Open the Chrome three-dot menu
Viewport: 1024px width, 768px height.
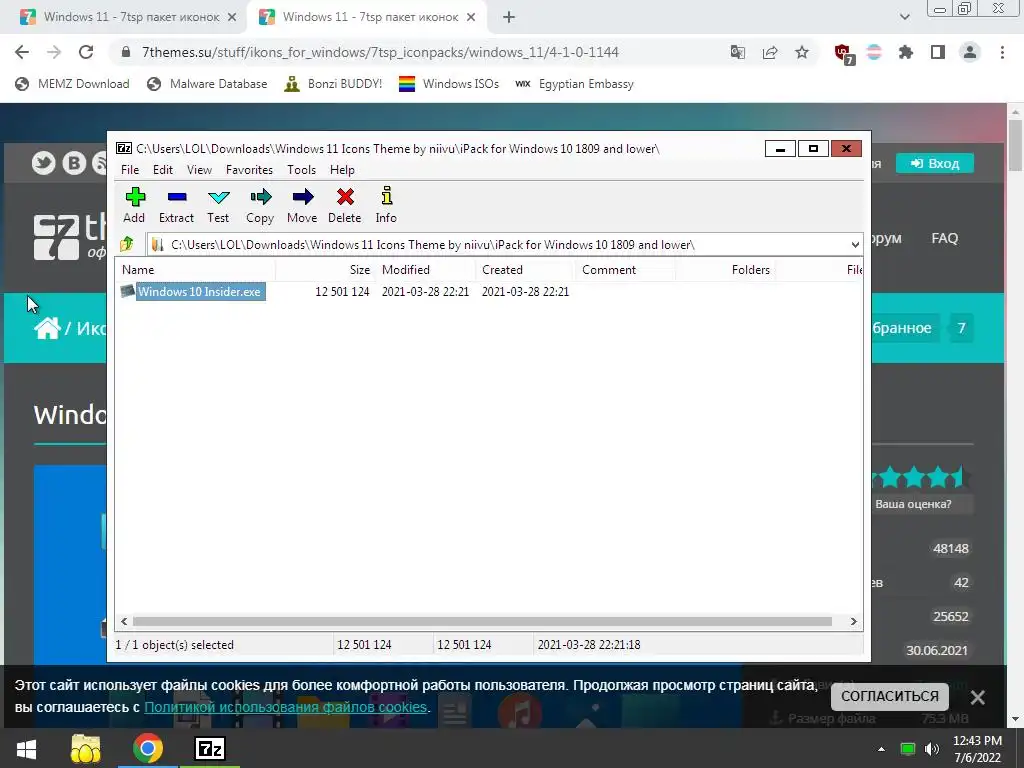click(x=1002, y=52)
